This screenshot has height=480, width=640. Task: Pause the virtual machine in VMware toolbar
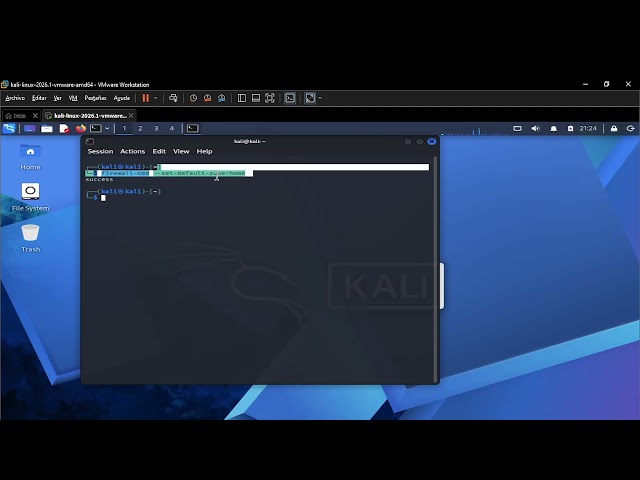(146, 98)
